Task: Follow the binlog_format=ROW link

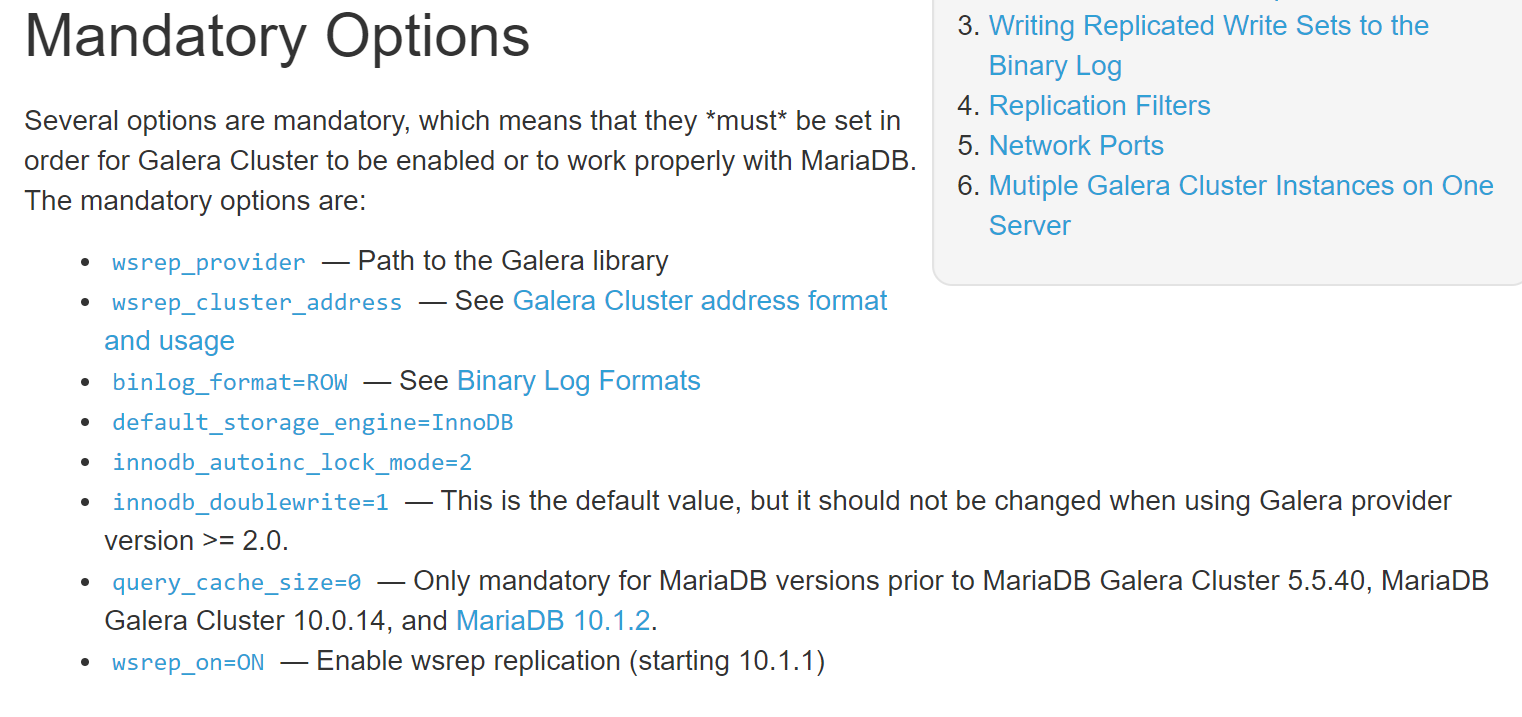Action: pyautogui.click(x=230, y=382)
